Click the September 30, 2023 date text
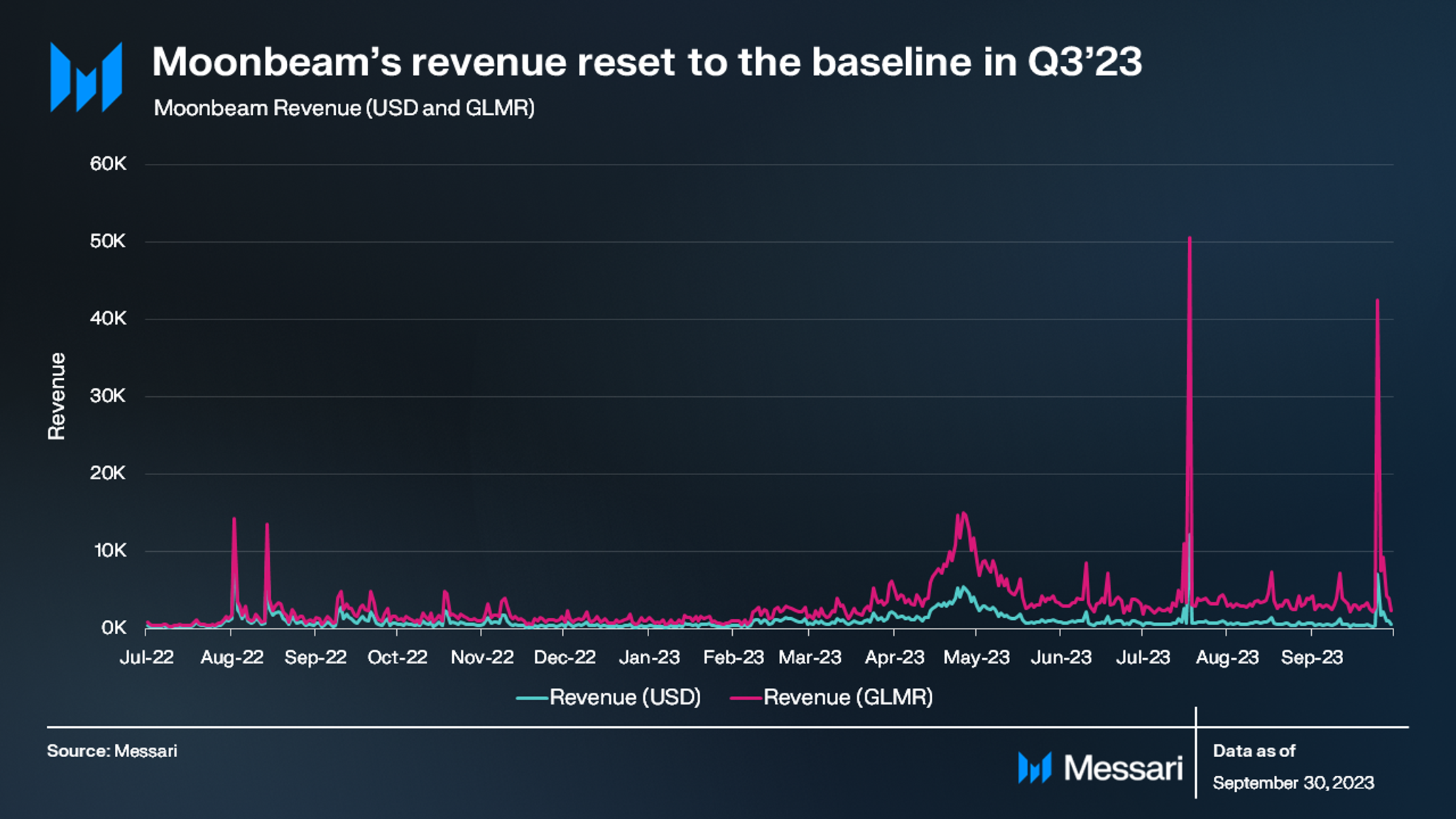1456x819 pixels. pos(1293,783)
